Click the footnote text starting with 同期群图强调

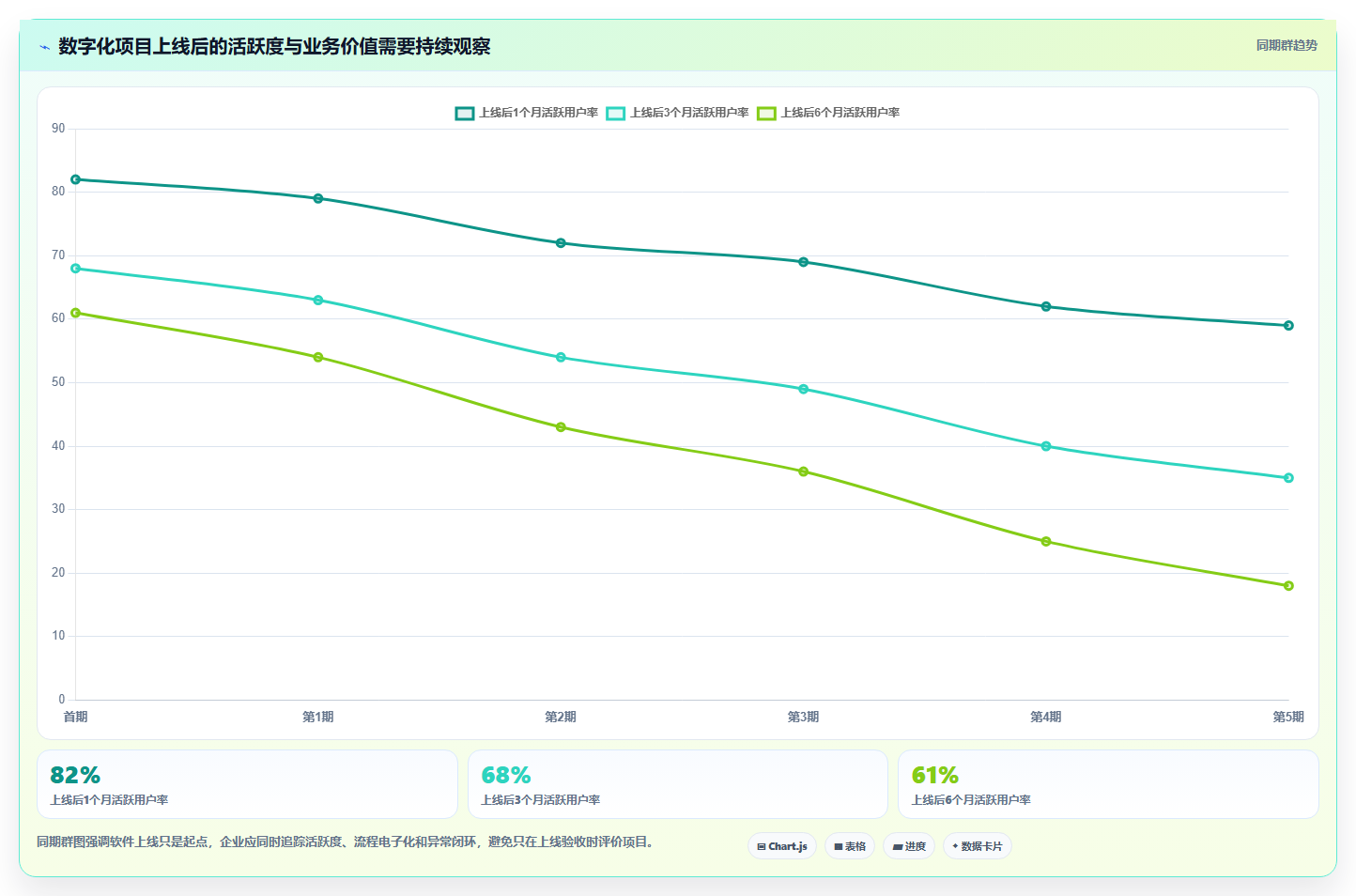(x=345, y=842)
